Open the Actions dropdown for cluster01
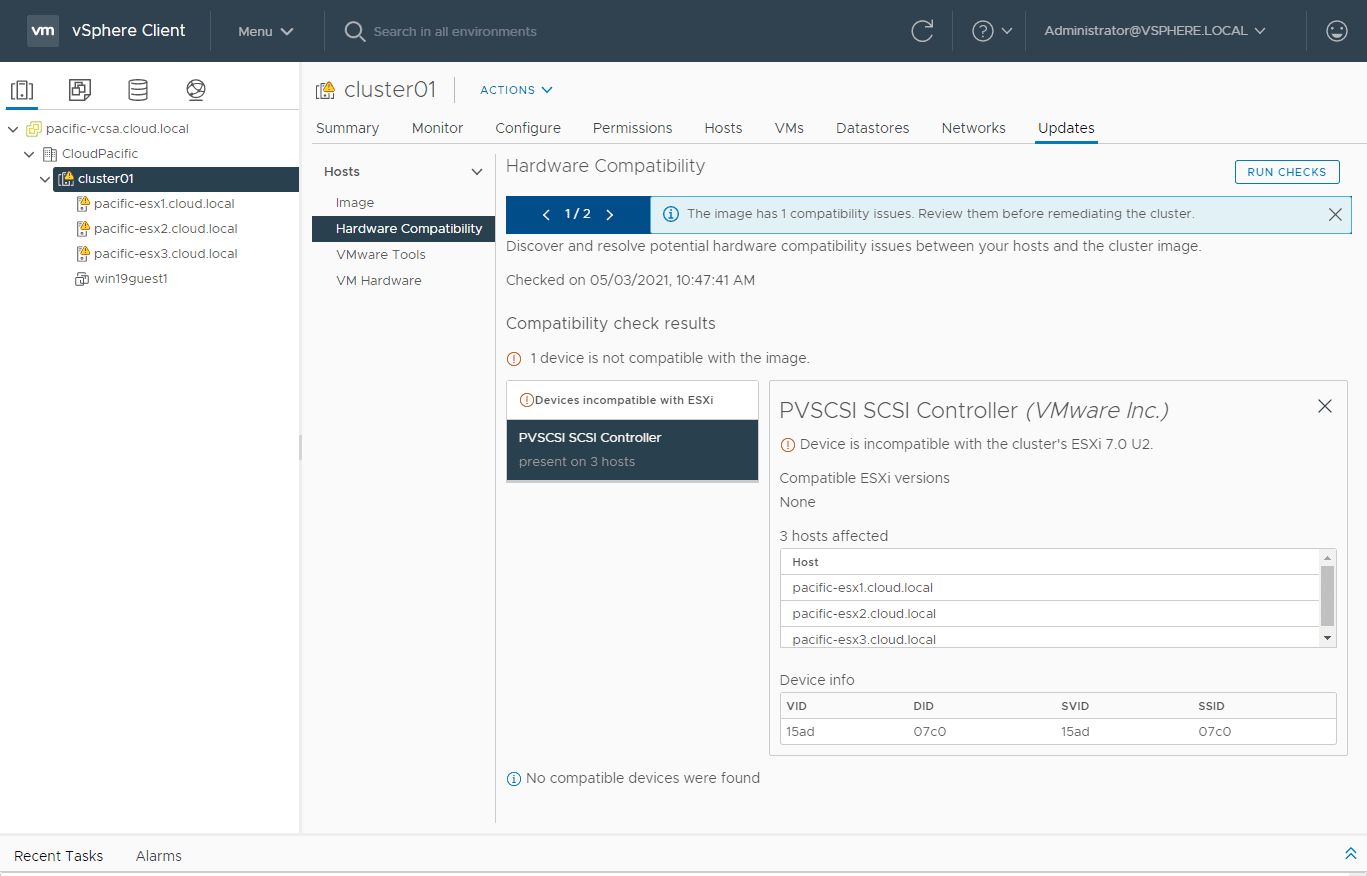 (x=516, y=90)
